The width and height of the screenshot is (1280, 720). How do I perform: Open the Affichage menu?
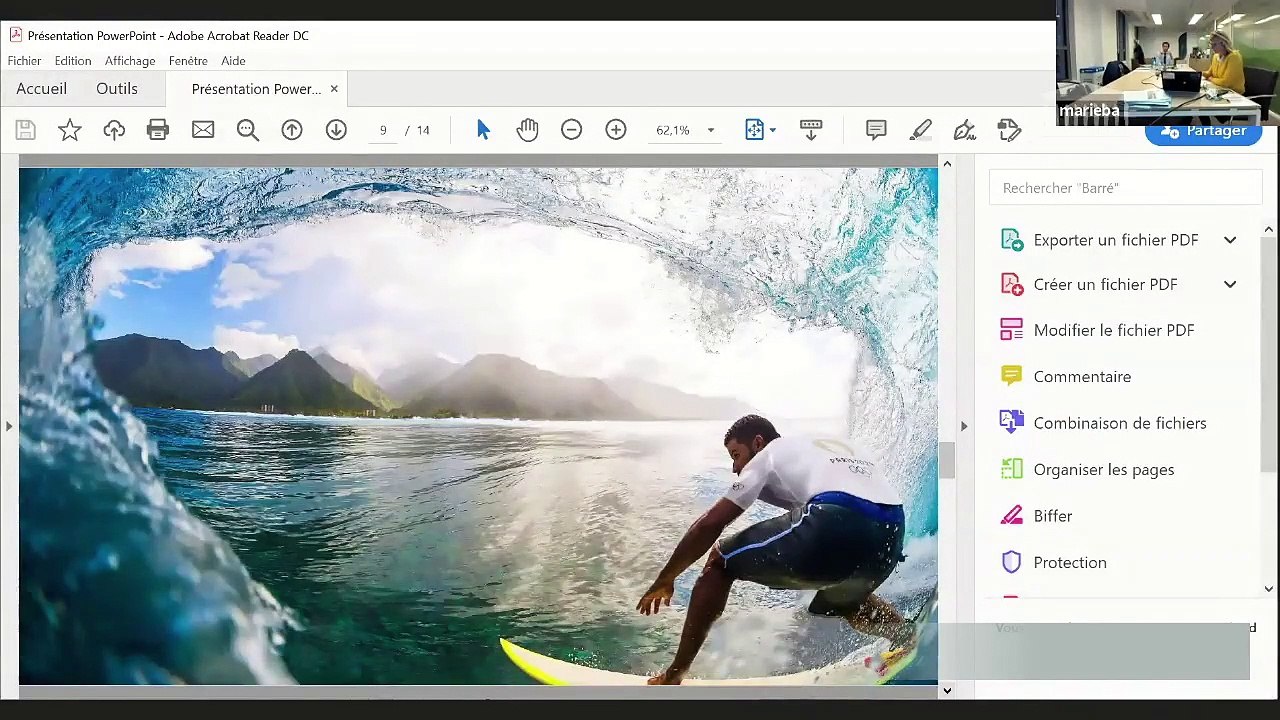pyautogui.click(x=130, y=61)
